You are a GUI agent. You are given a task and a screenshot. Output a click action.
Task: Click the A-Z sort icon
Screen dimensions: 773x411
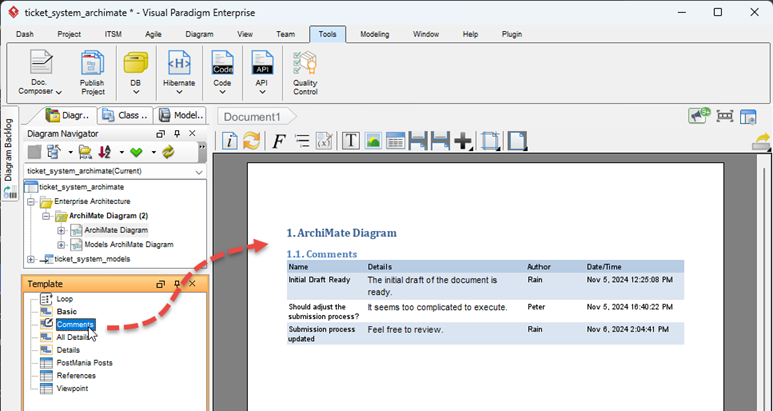105,152
